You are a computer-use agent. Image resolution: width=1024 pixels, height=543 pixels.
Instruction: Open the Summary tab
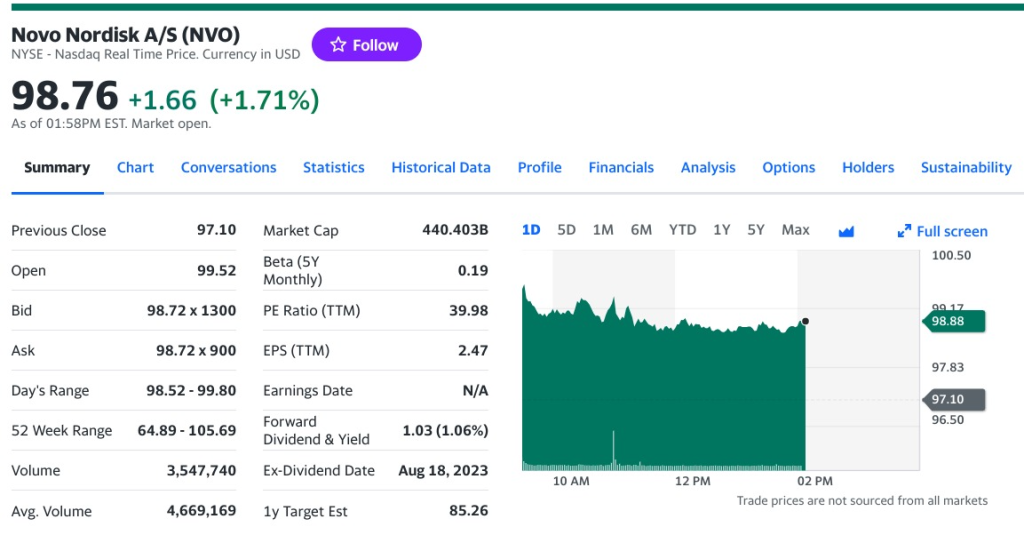pyautogui.click(x=57, y=167)
